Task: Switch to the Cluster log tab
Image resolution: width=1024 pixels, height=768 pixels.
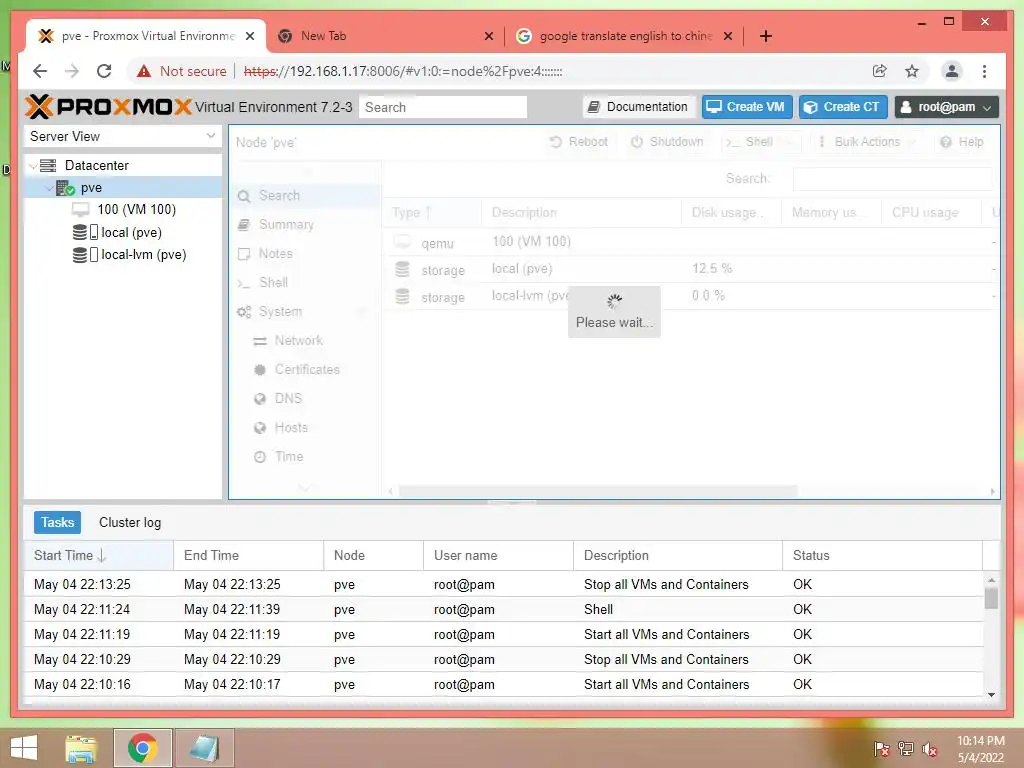Action: coord(130,522)
